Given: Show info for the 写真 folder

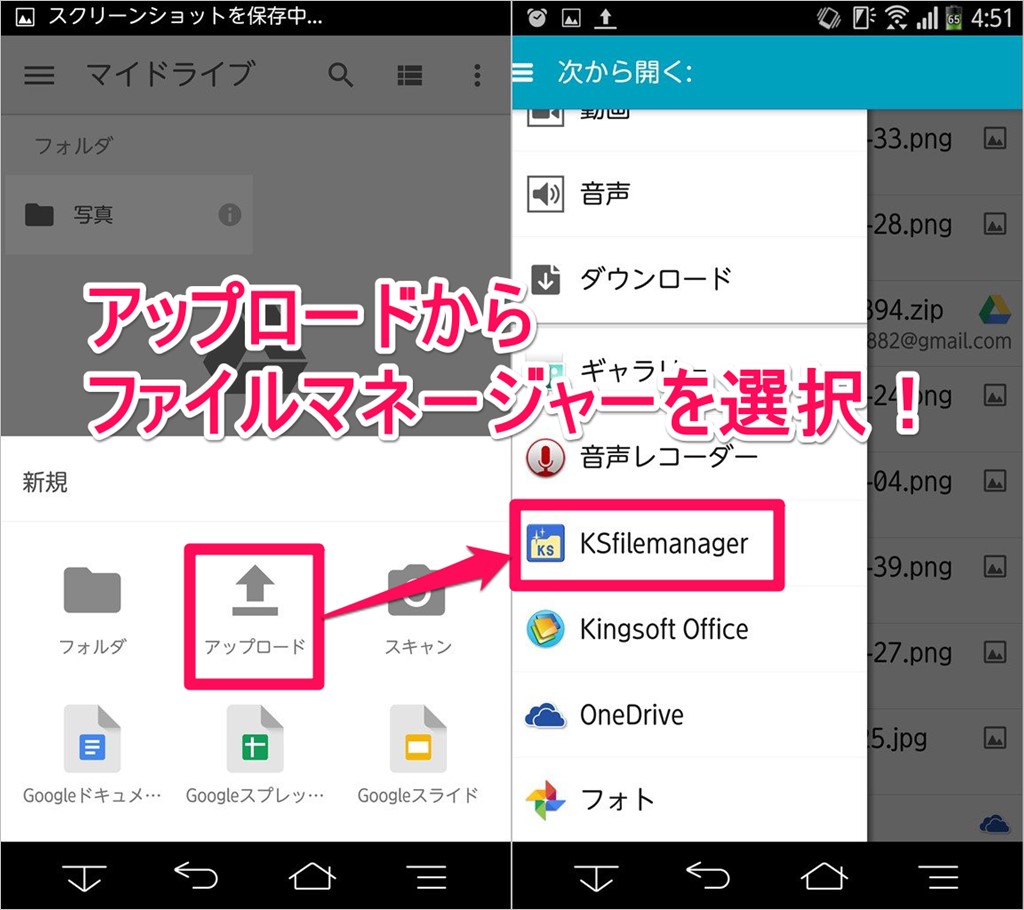Looking at the screenshot, I should click(x=230, y=214).
